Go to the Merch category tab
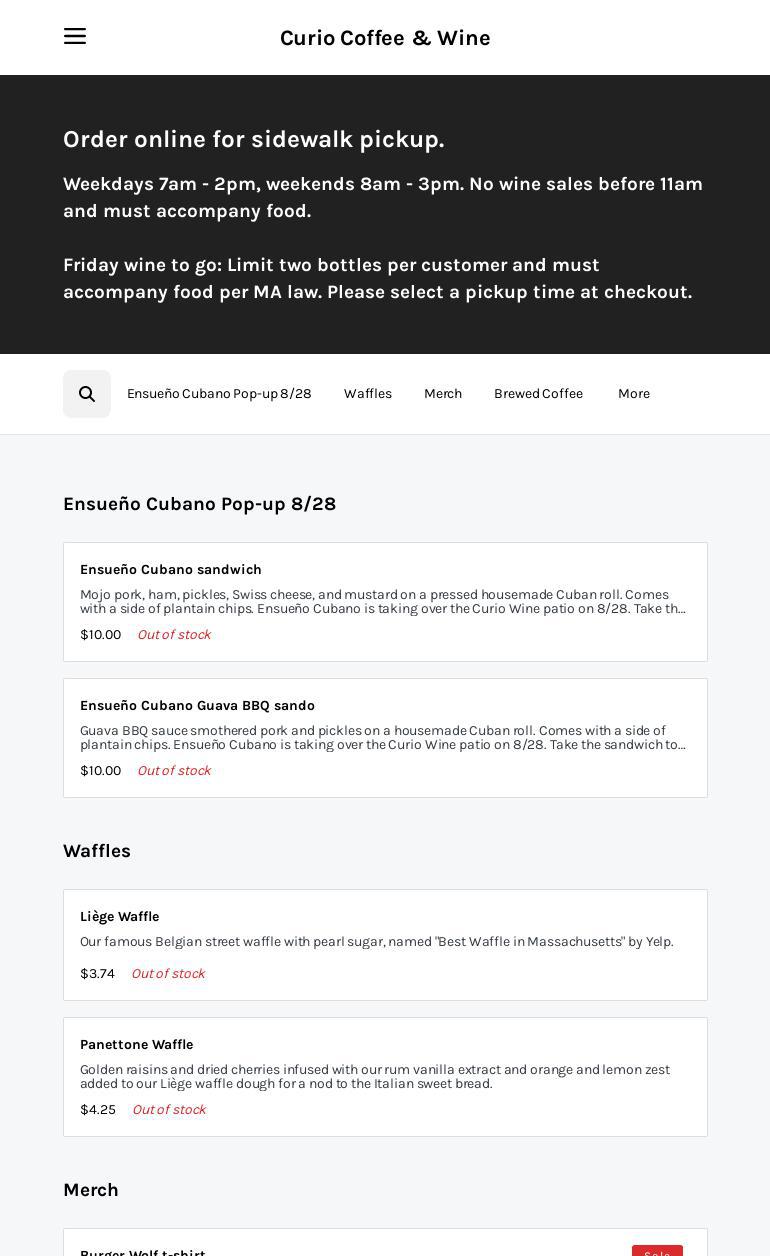 coord(443,394)
